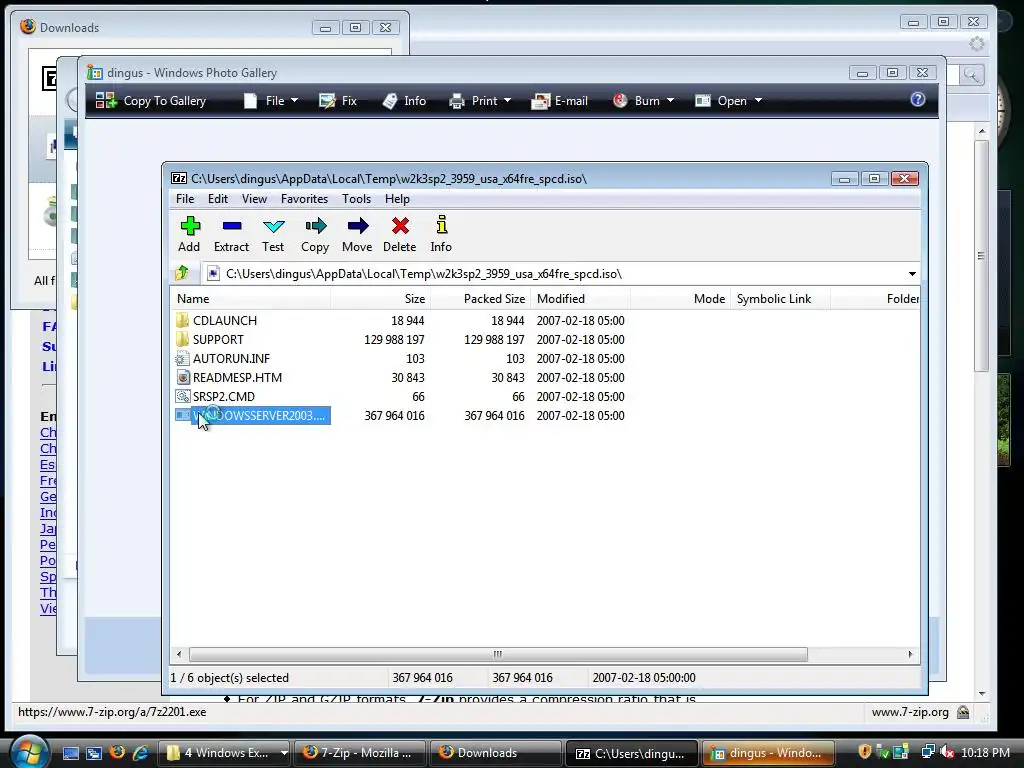The image size is (1024, 768).
Task: Click the volume icon in system tray
Action: [x=948, y=752]
